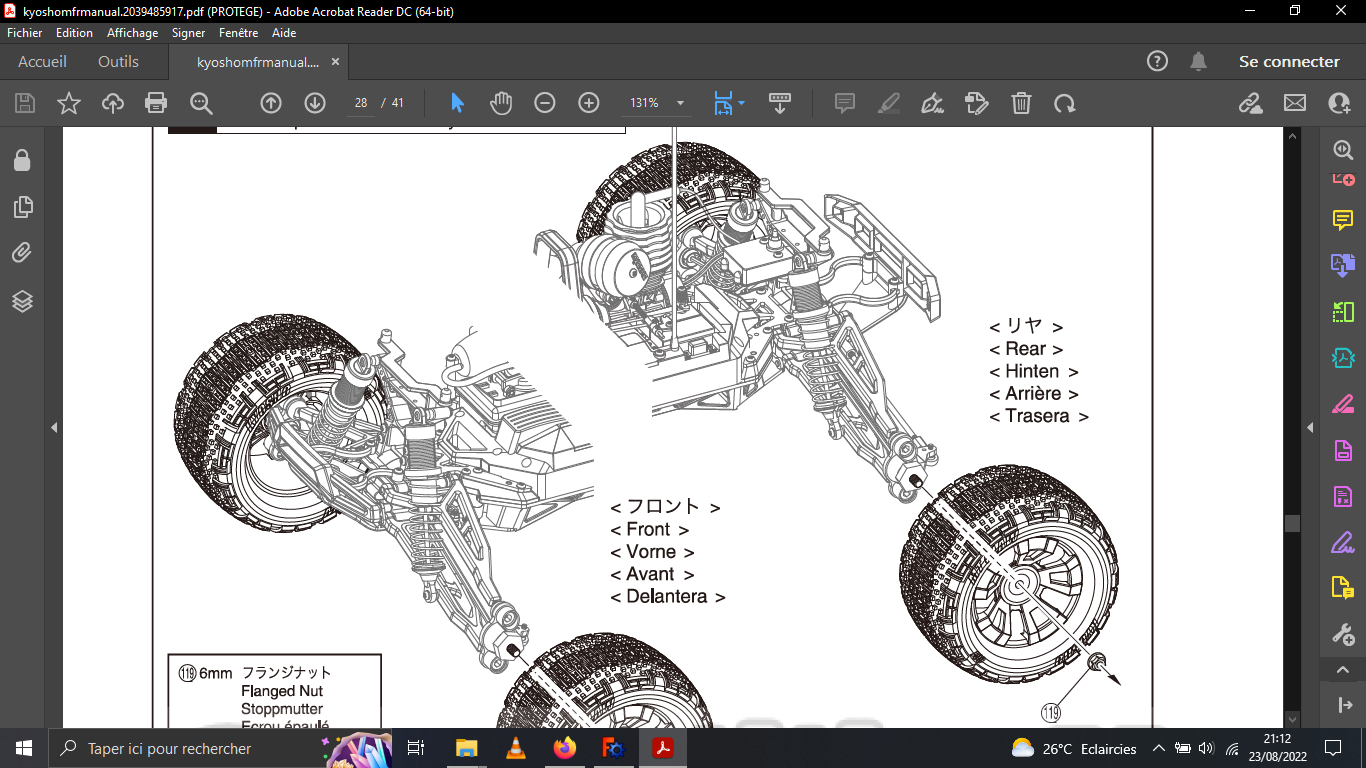
Task: Click the Delete trash icon
Action: (1021, 103)
